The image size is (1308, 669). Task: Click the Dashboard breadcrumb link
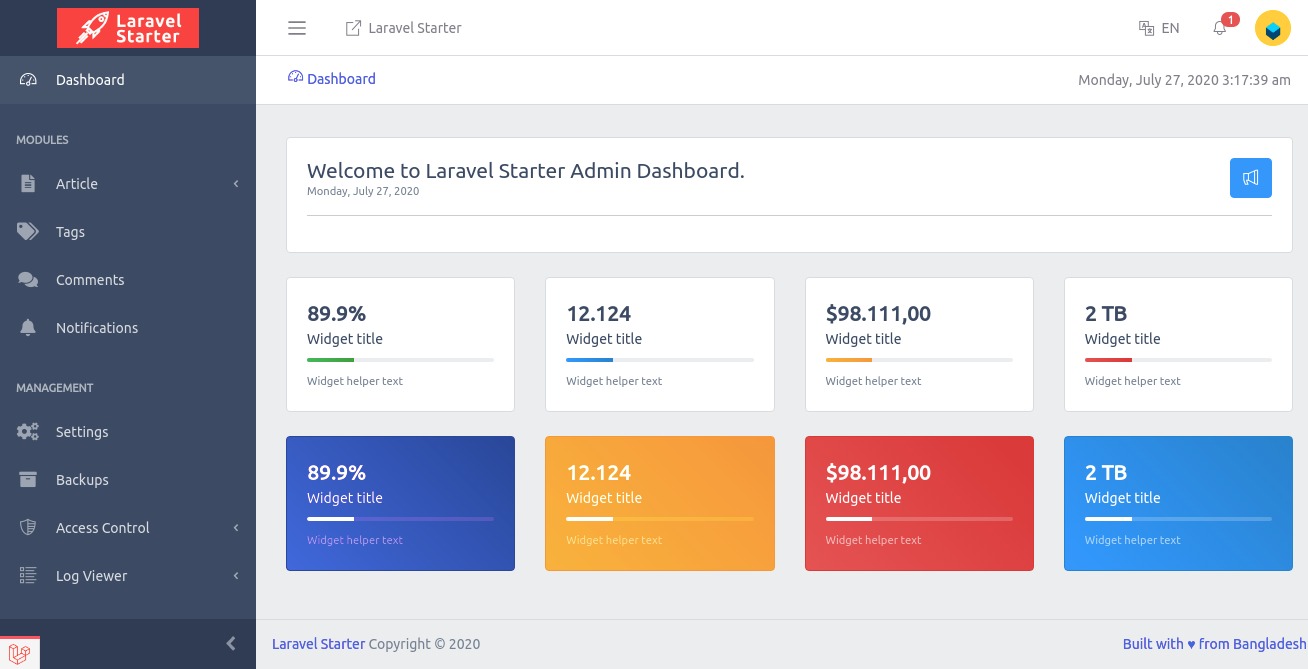[x=341, y=79]
